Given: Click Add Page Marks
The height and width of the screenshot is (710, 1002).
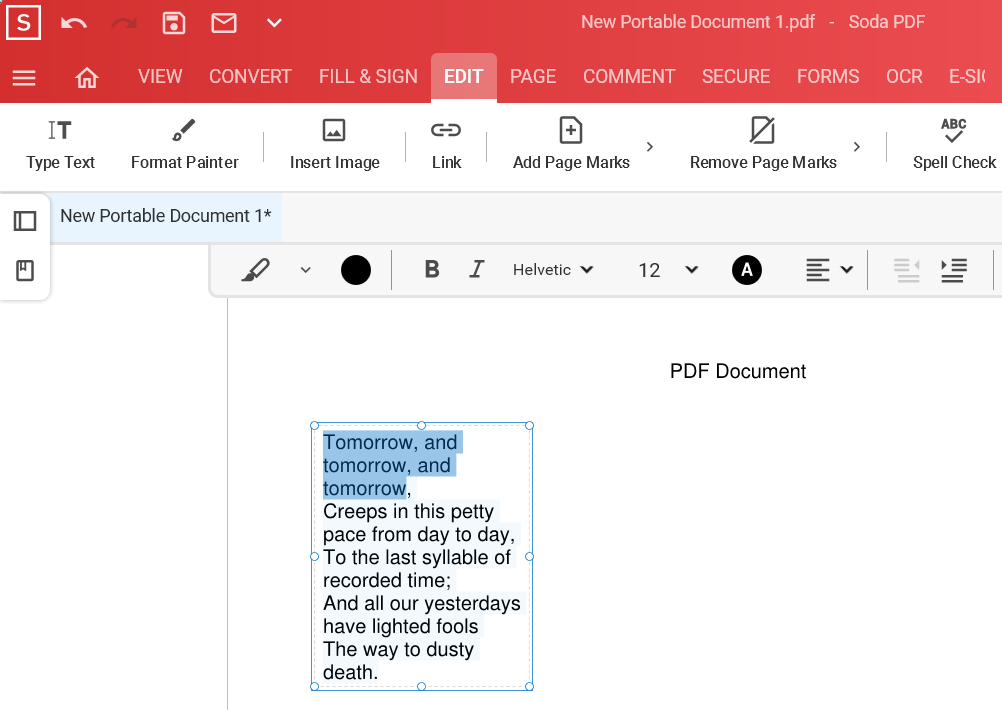Looking at the screenshot, I should [x=571, y=145].
